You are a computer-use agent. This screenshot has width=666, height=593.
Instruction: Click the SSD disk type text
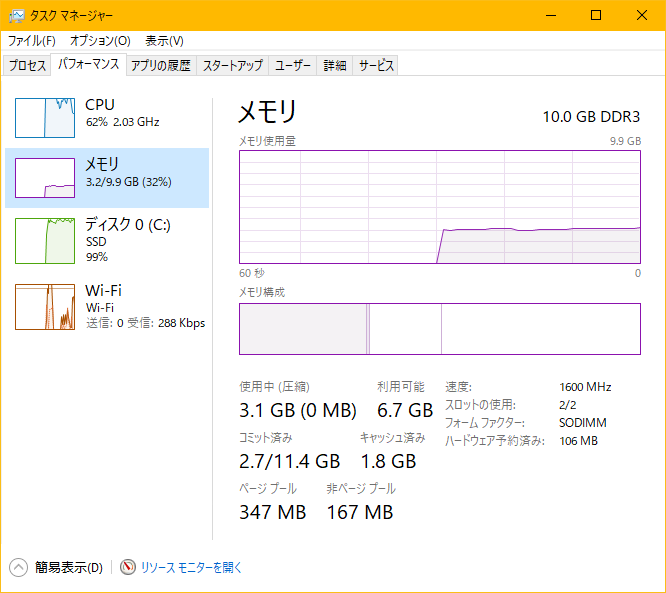(x=96, y=242)
